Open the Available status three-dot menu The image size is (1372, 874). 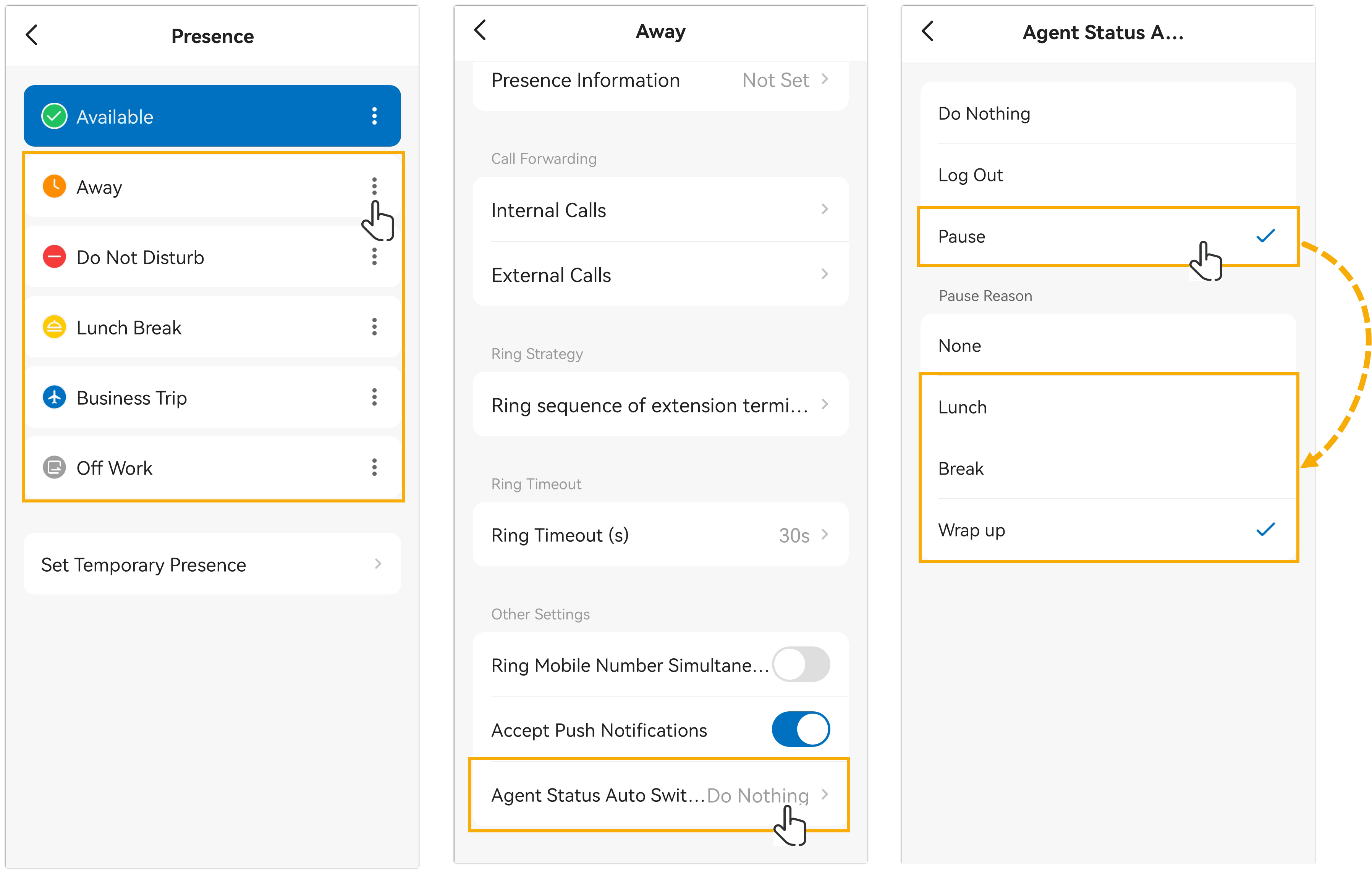point(374,116)
